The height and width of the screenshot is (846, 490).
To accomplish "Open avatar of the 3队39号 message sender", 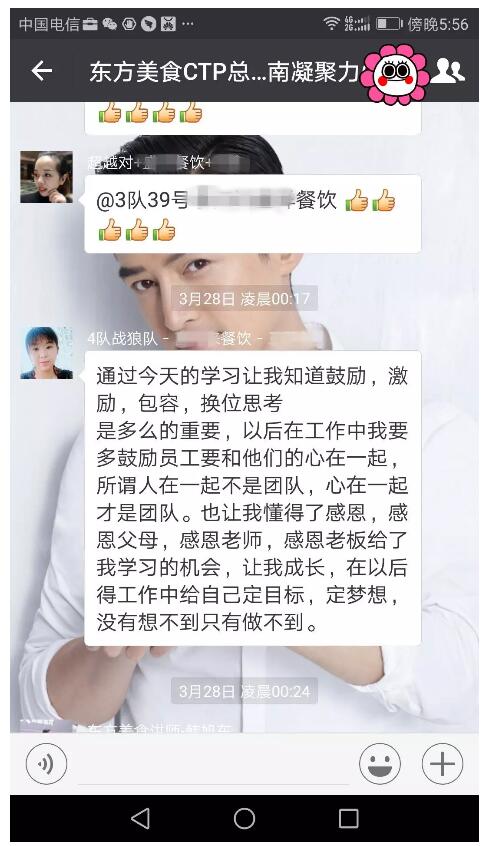I will [46, 176].
